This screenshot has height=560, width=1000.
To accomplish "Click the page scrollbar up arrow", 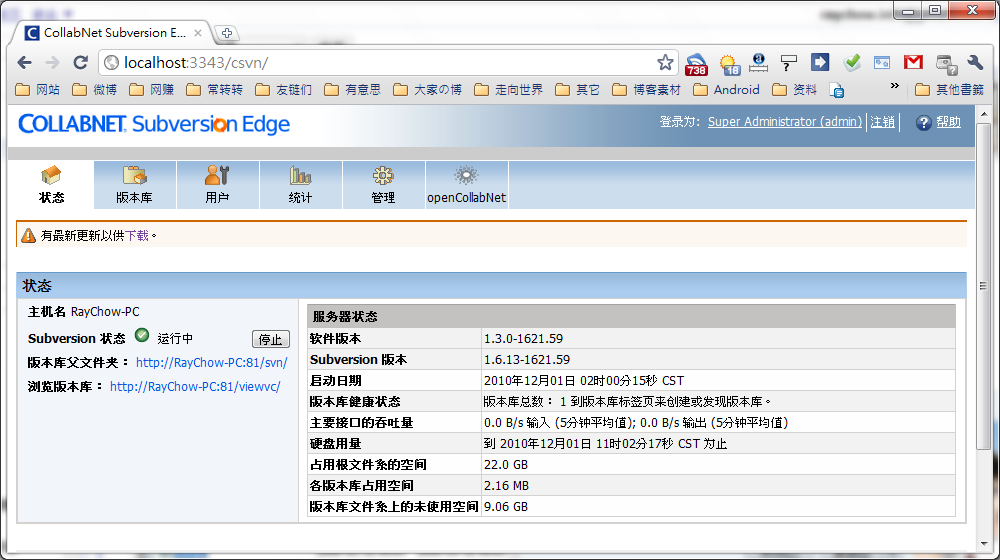I will [983, 115].
